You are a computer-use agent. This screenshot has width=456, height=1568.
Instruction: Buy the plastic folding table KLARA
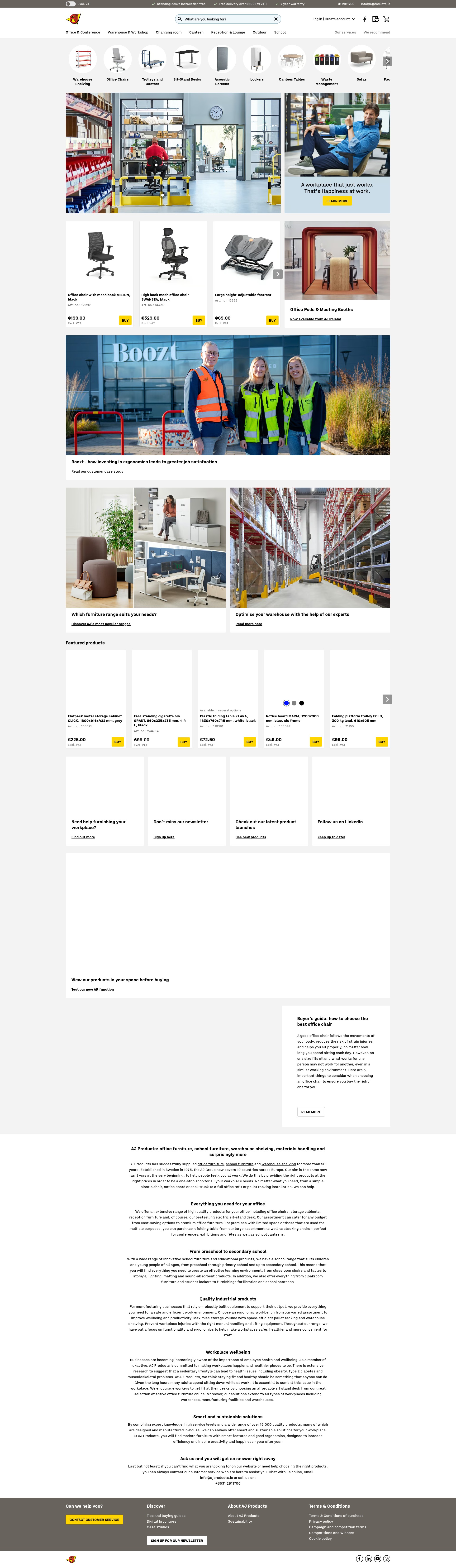pyautogui.click(x=250, y=742)
